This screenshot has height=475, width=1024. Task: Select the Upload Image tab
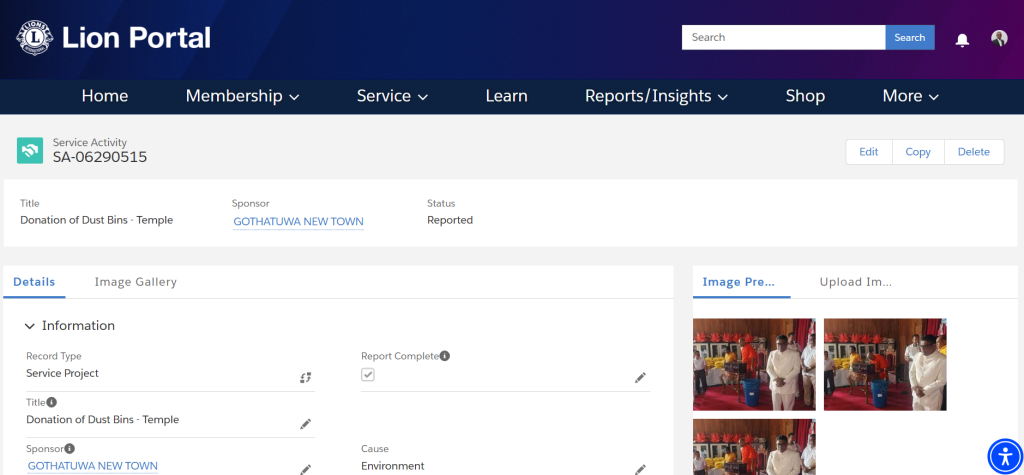(x=856, y=282)
